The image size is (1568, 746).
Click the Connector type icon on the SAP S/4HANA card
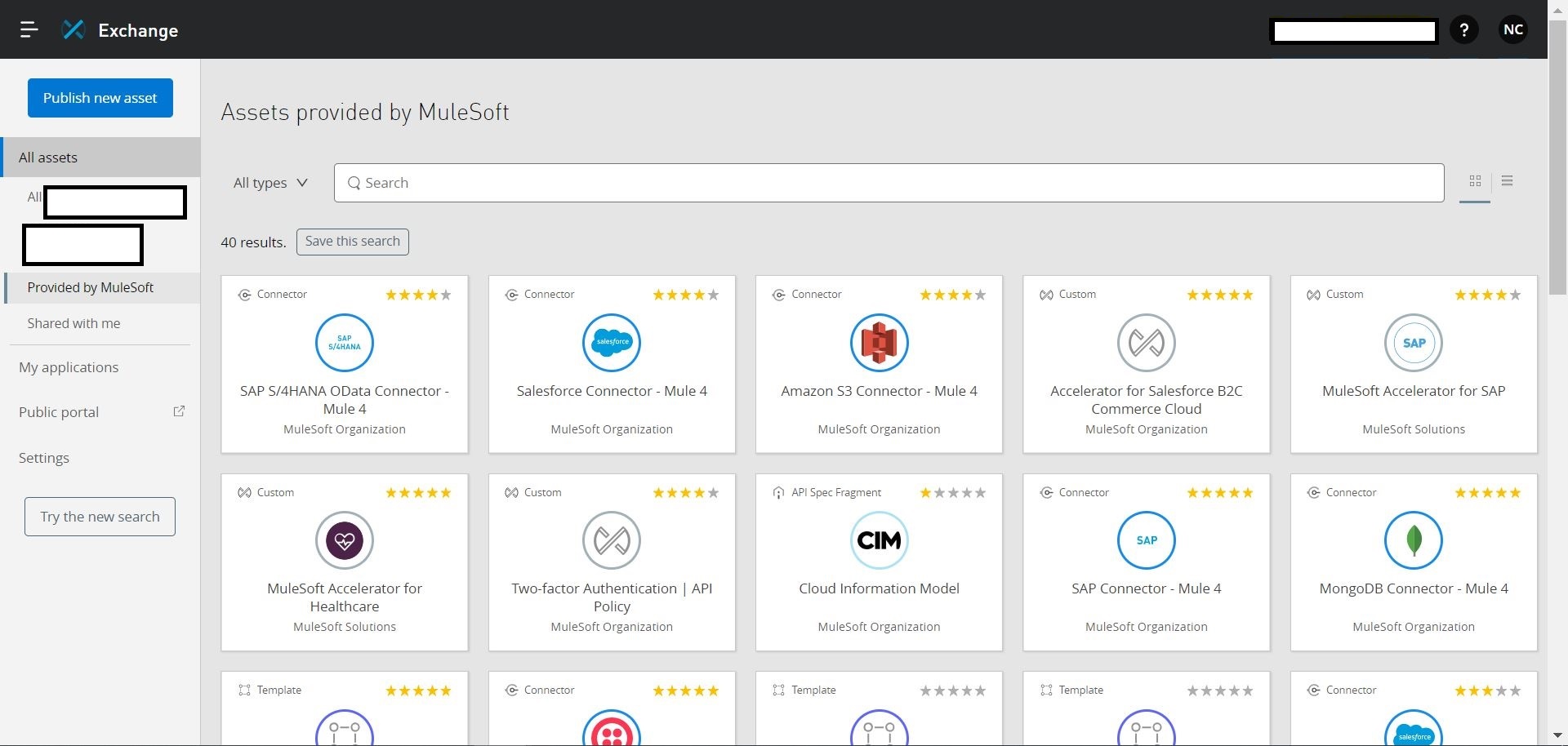[244, 295]
